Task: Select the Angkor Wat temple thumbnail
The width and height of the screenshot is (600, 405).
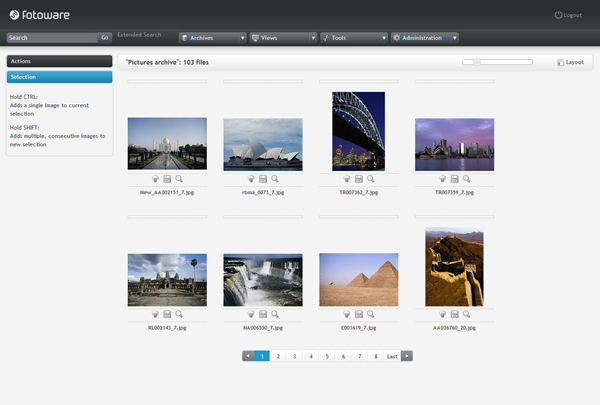Action: [x=167, y=280]
